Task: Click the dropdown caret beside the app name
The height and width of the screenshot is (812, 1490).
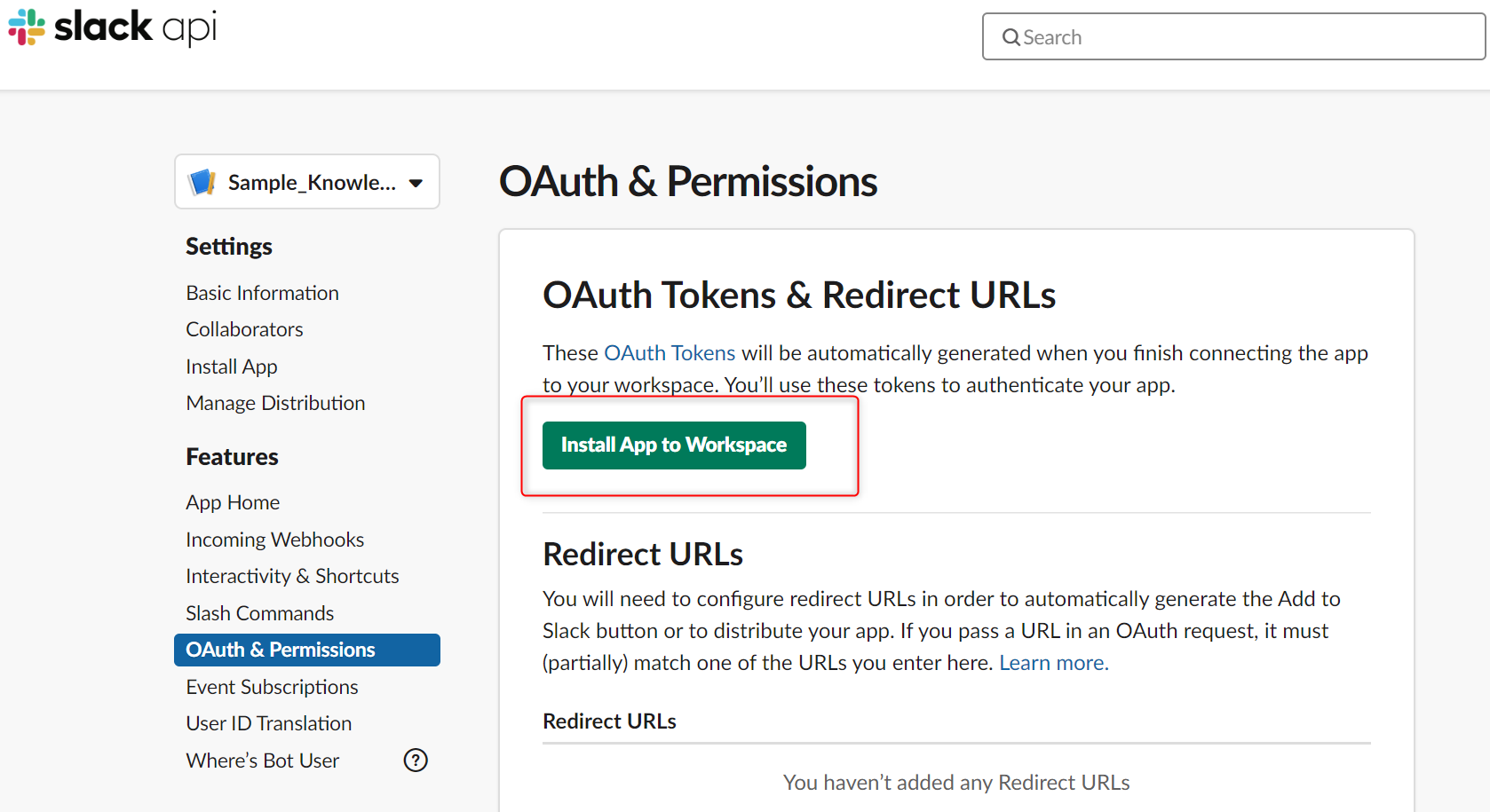Action: pyautogui.click(x=416, y=183)
